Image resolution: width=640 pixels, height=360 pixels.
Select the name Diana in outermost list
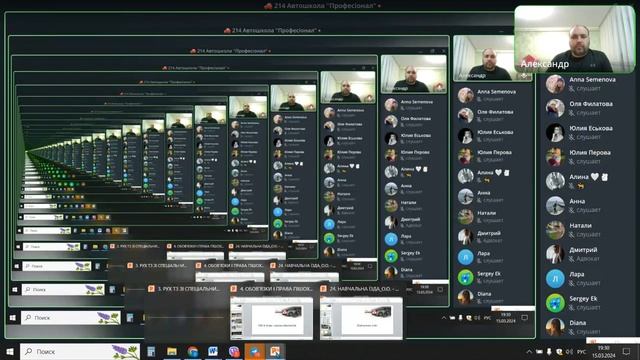pyautogui.click(x=578, y=323)
